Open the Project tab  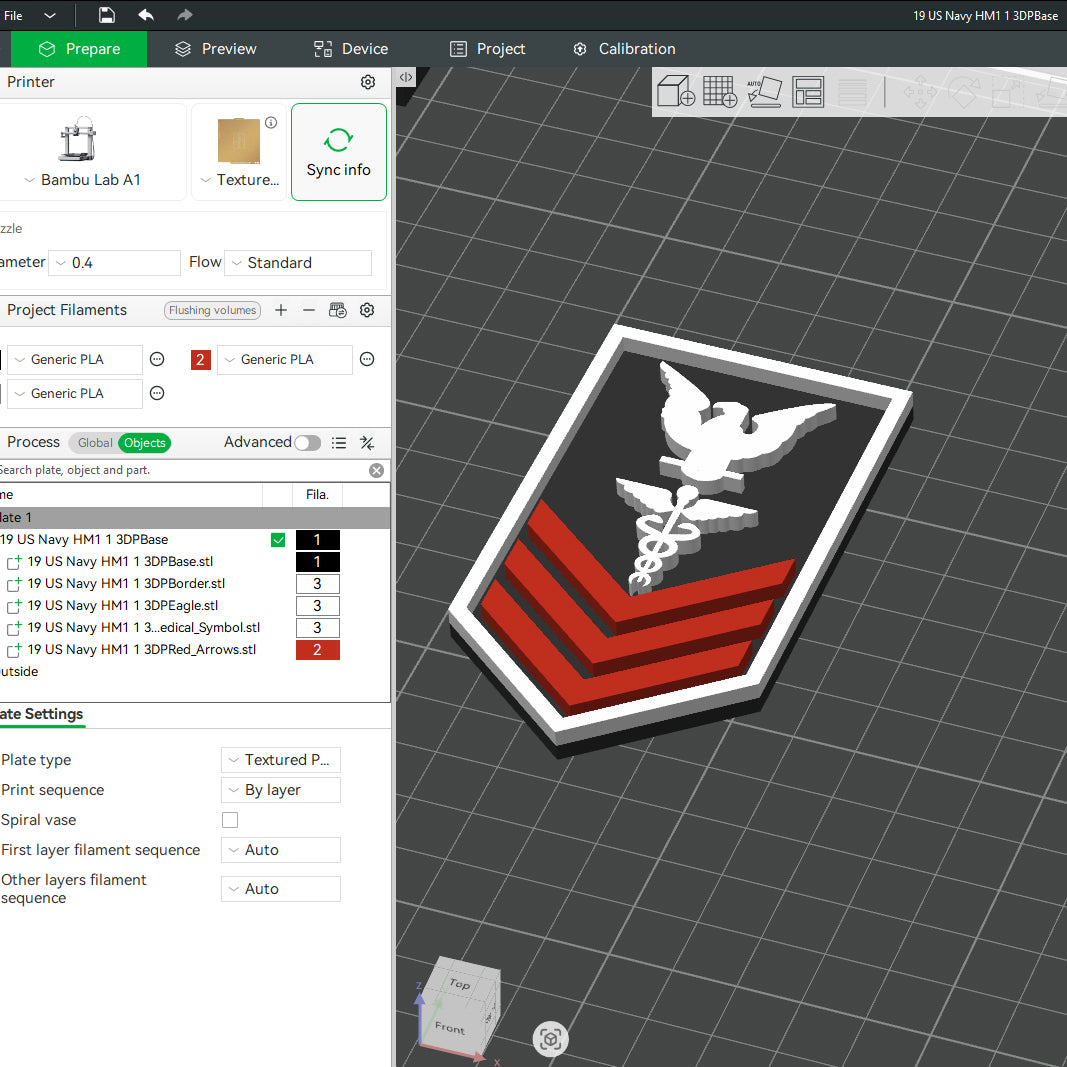[x=487, y=49]
